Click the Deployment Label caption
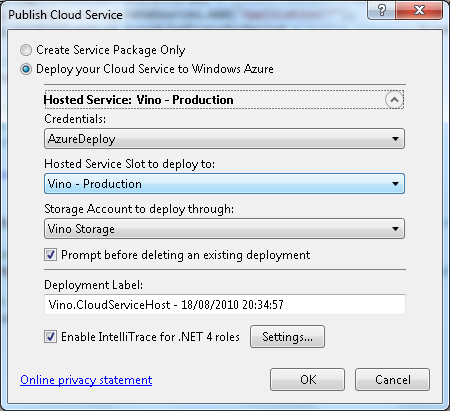The image size is (450, 411). tap(93, 285)
